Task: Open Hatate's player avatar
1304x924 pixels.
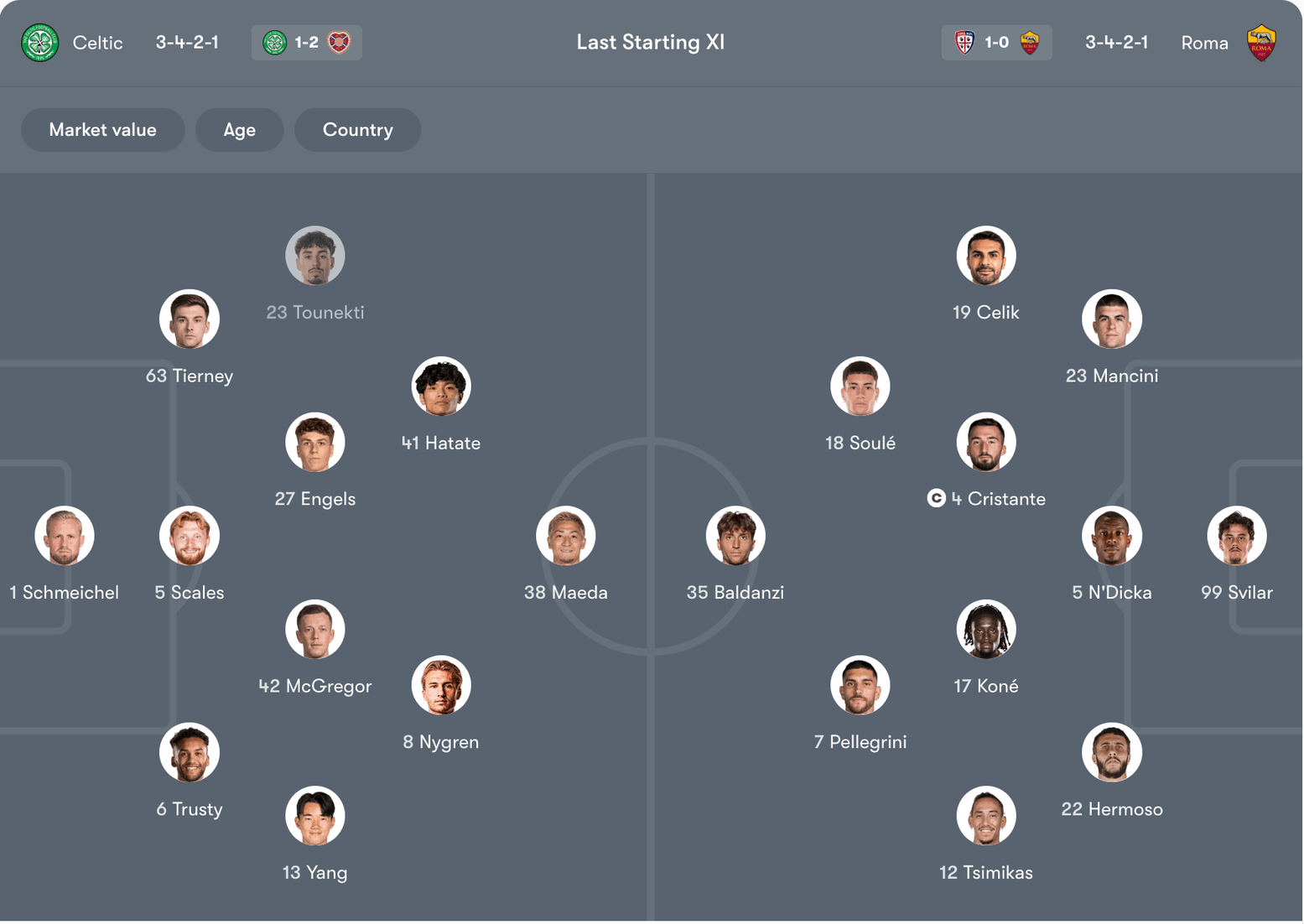Action: 441,387
